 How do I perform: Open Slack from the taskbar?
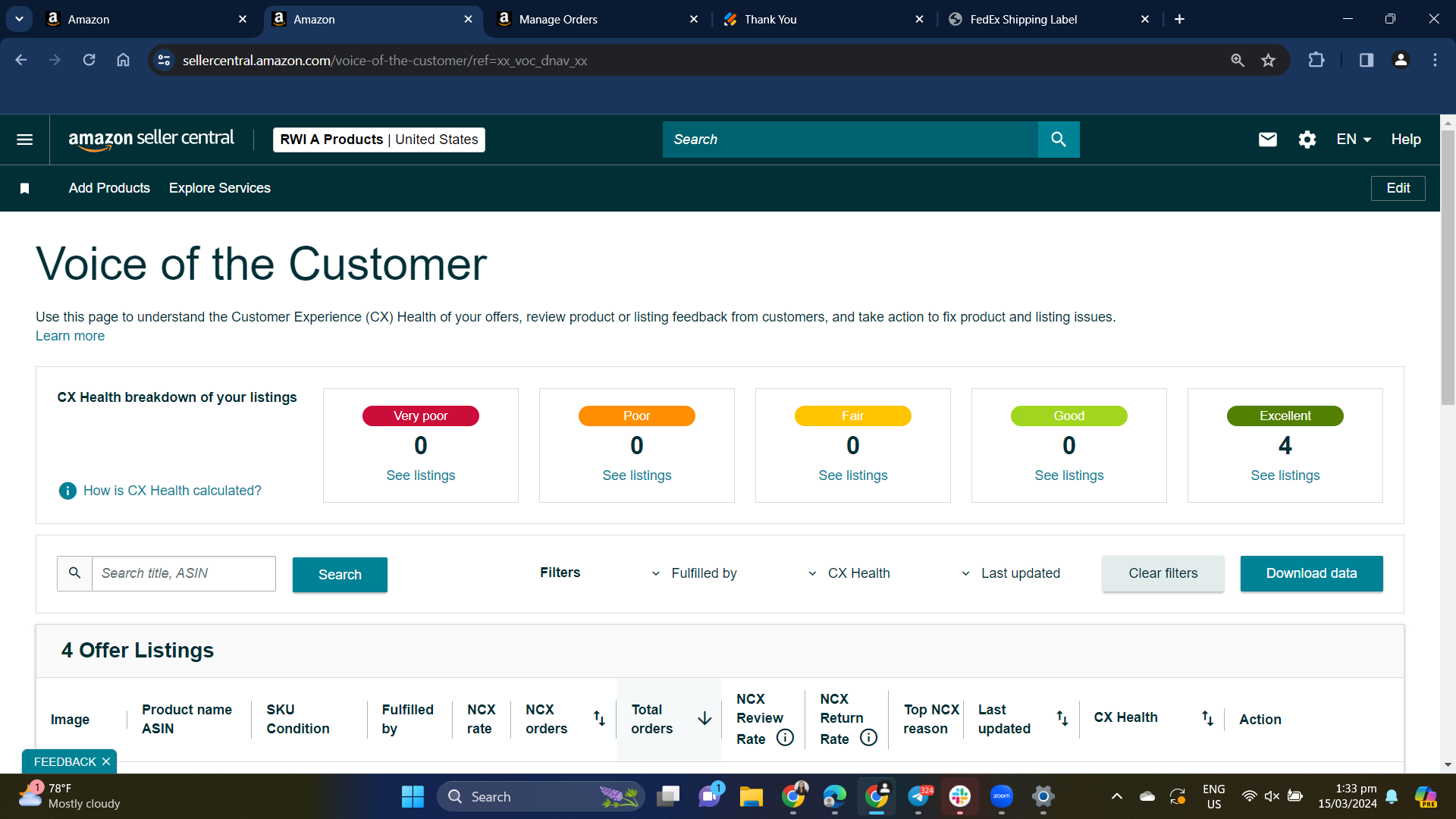(960, 796)
